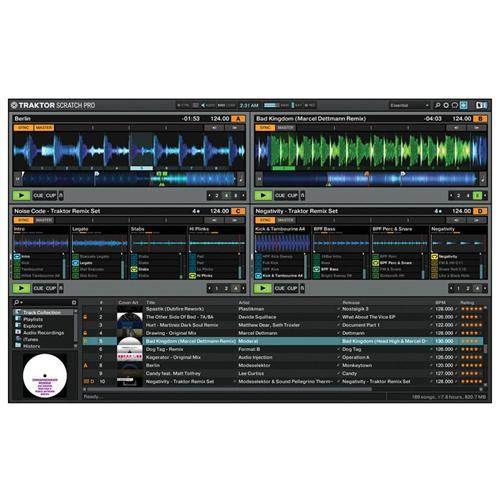Select Explorer in browser tree
Viewport: 500px width, 500px height.
click(x=33, y=326)
